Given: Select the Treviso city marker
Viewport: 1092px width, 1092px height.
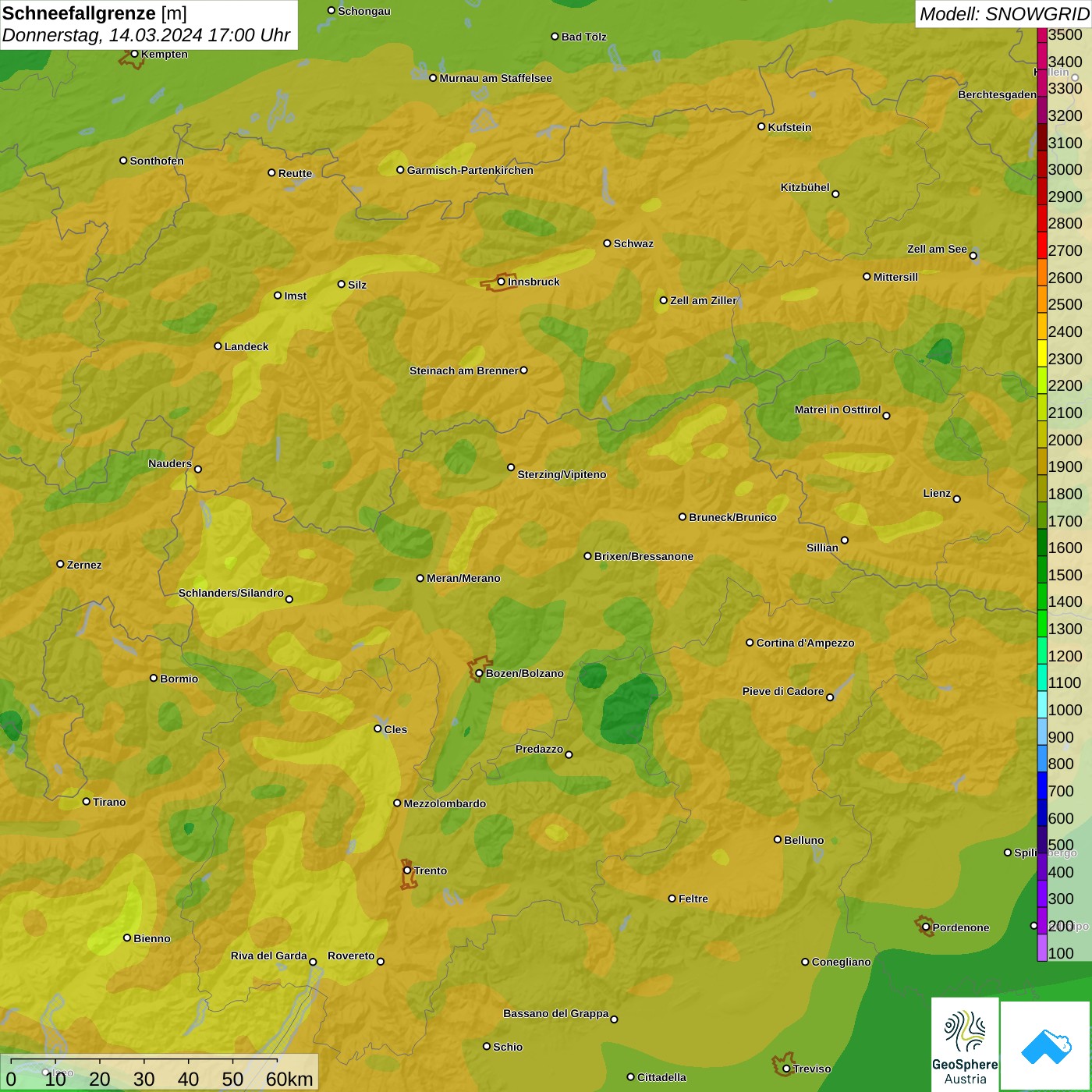Looking at the screenshot, I should pyautogui.click(x=786, y=1069).
